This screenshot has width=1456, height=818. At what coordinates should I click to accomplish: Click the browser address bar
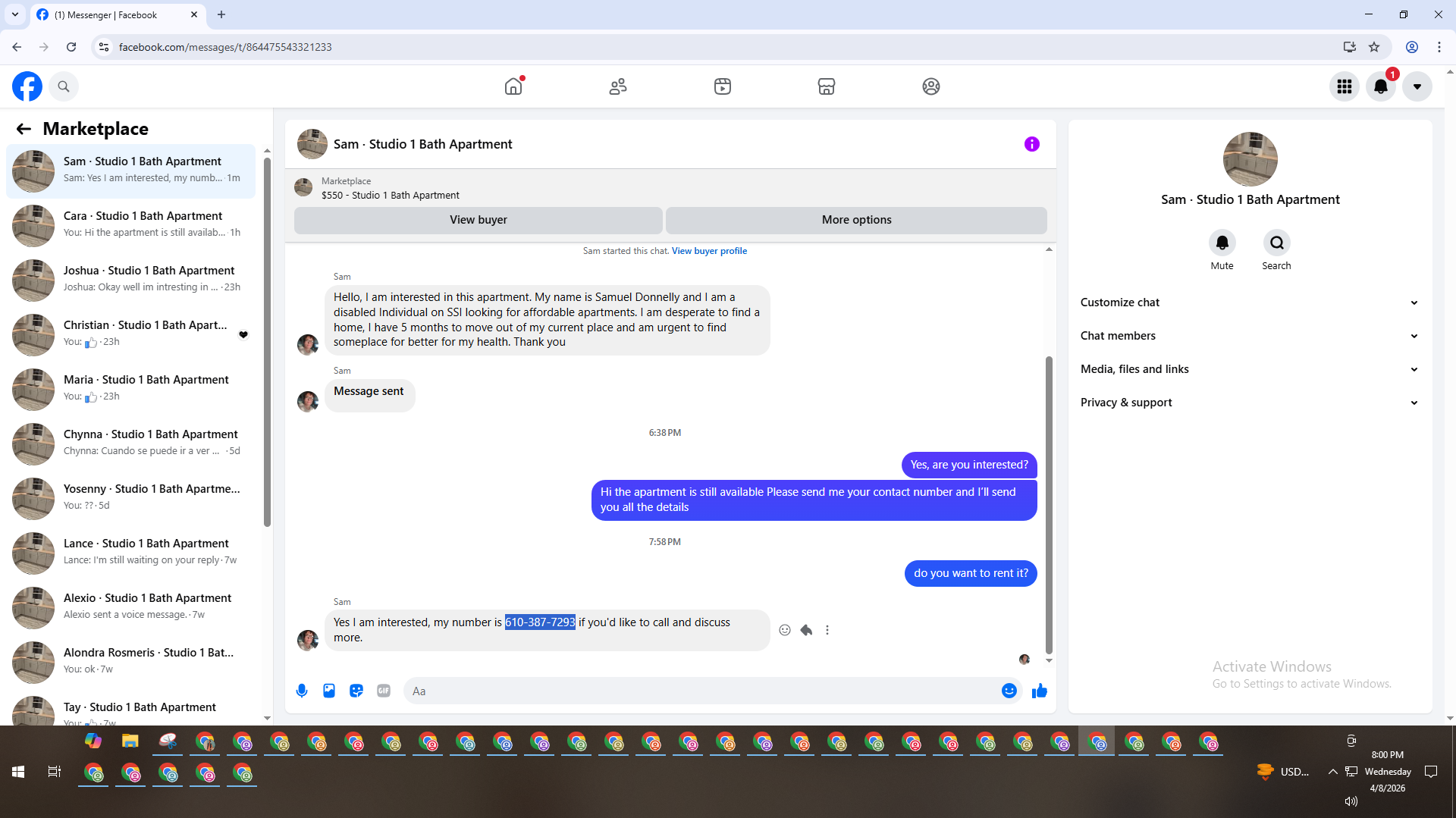pos(720,47)
